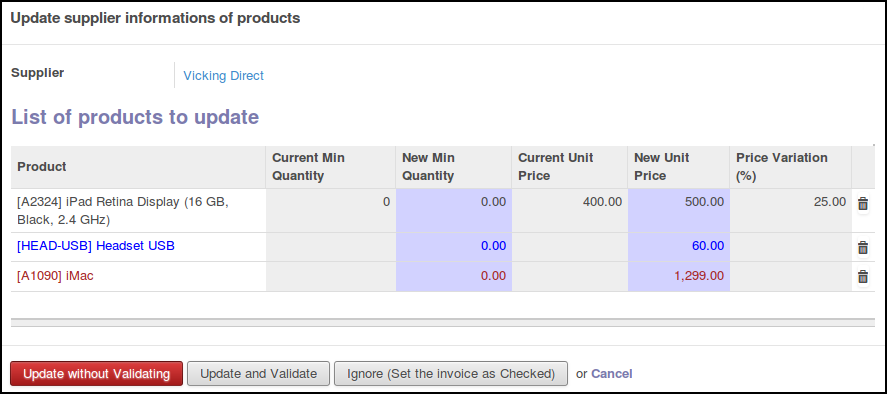Delete the Headset USB row
The width and height of the screenshot is (887, 394).
863,247
